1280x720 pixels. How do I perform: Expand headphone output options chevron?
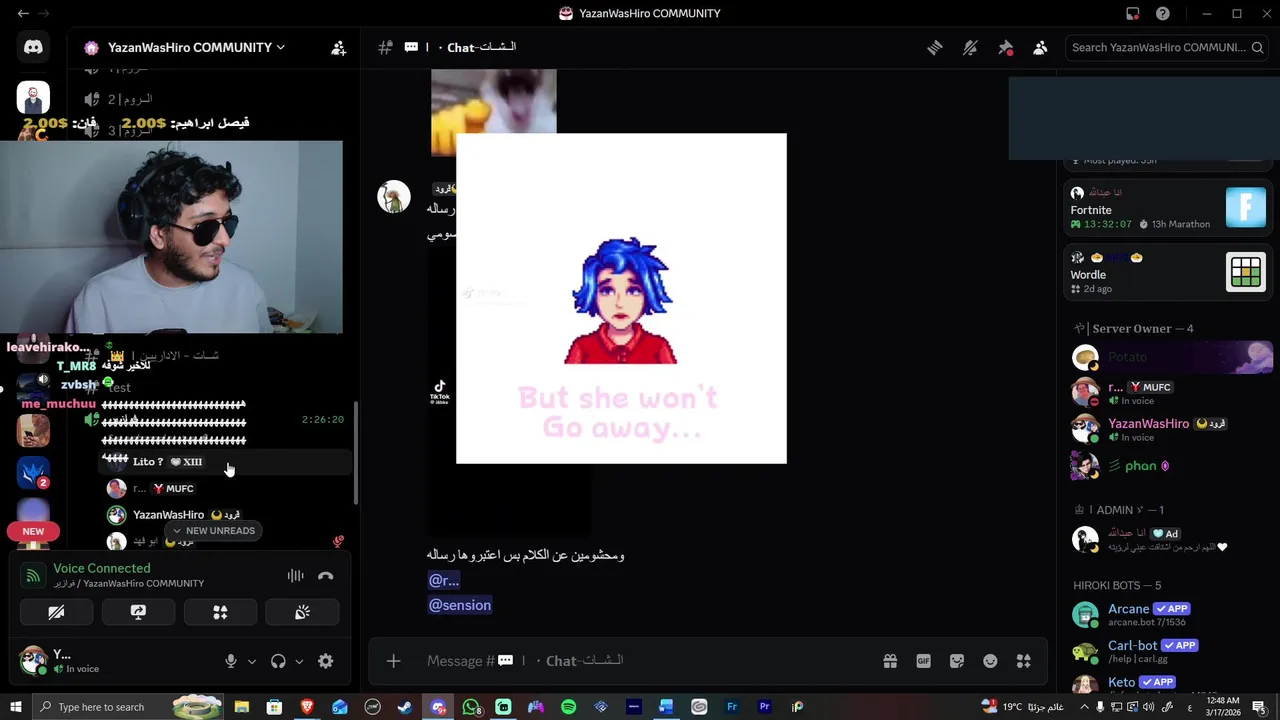pos(299,661)
